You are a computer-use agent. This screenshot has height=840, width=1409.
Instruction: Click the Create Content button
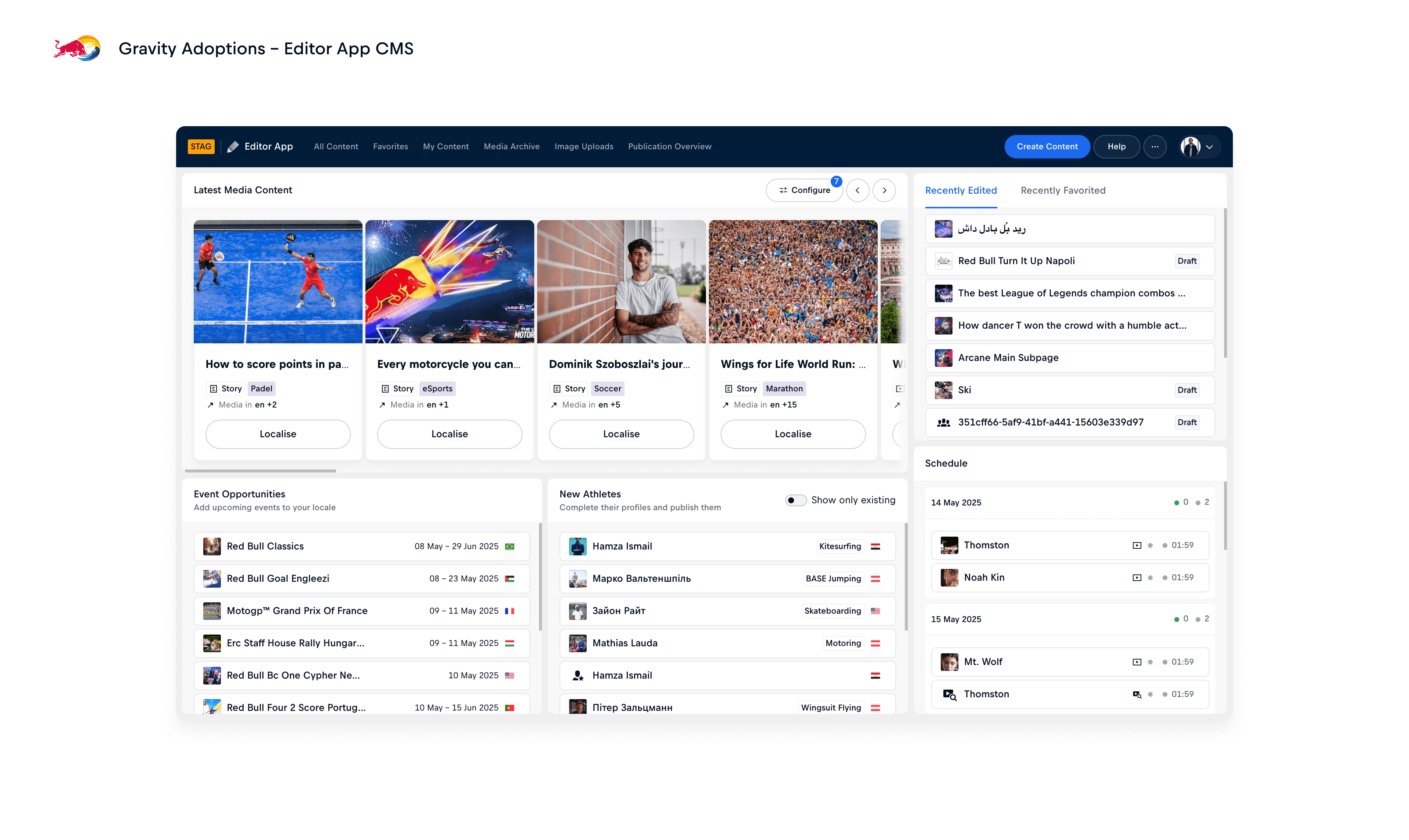(1047, 147)
